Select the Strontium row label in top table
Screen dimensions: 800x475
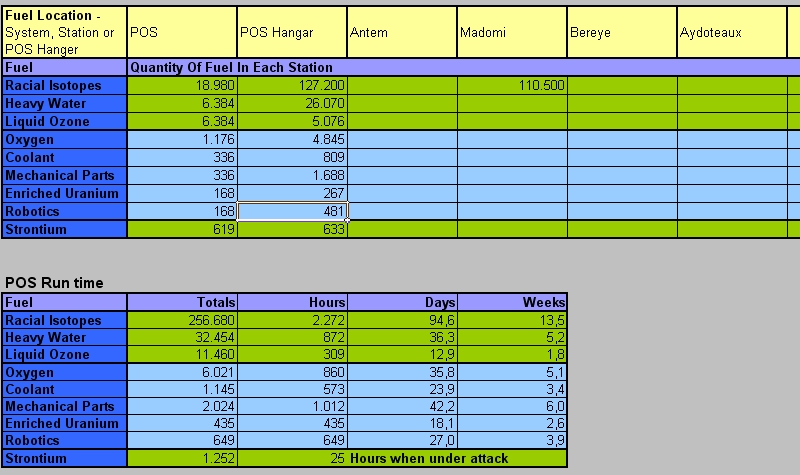pyautogui.click(x=65, y=230)
